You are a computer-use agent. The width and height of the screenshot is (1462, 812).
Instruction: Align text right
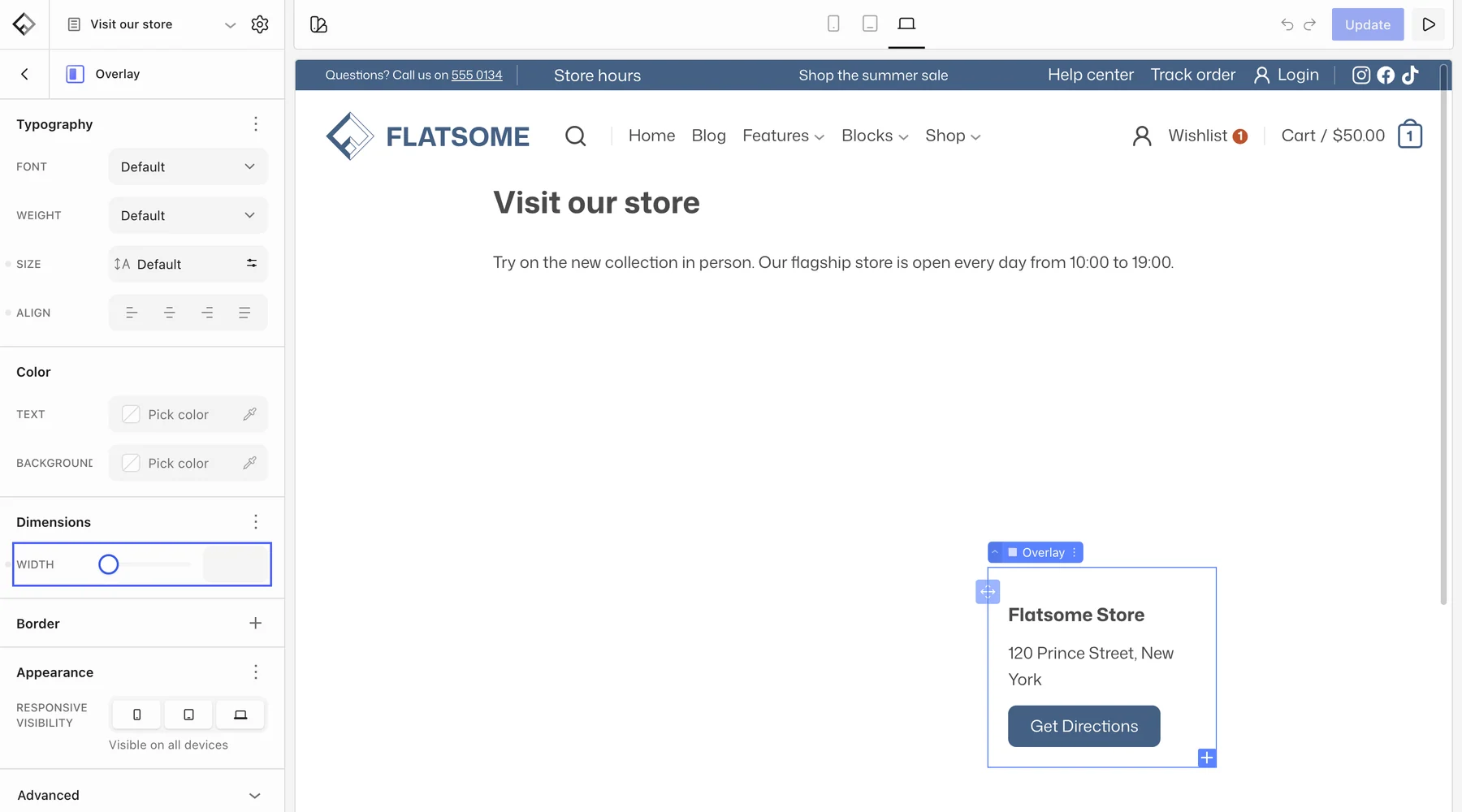[x=207, y=313]
